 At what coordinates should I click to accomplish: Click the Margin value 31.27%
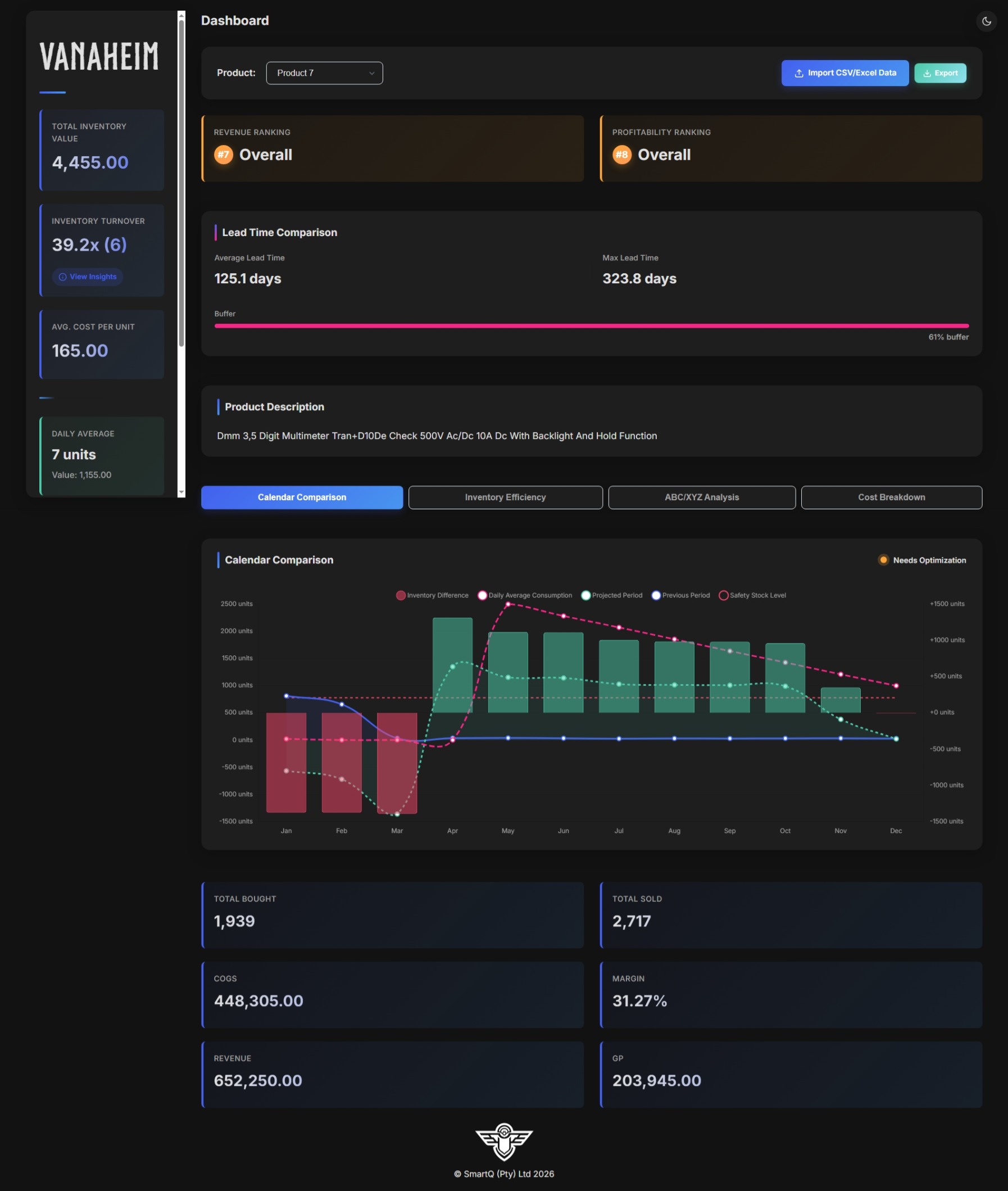tap(639, 1000)
